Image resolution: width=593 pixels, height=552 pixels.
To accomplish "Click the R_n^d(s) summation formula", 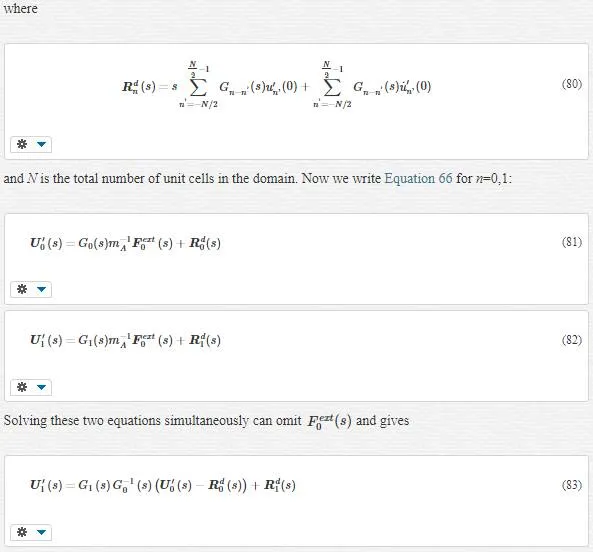I will [x=276, y=85].
